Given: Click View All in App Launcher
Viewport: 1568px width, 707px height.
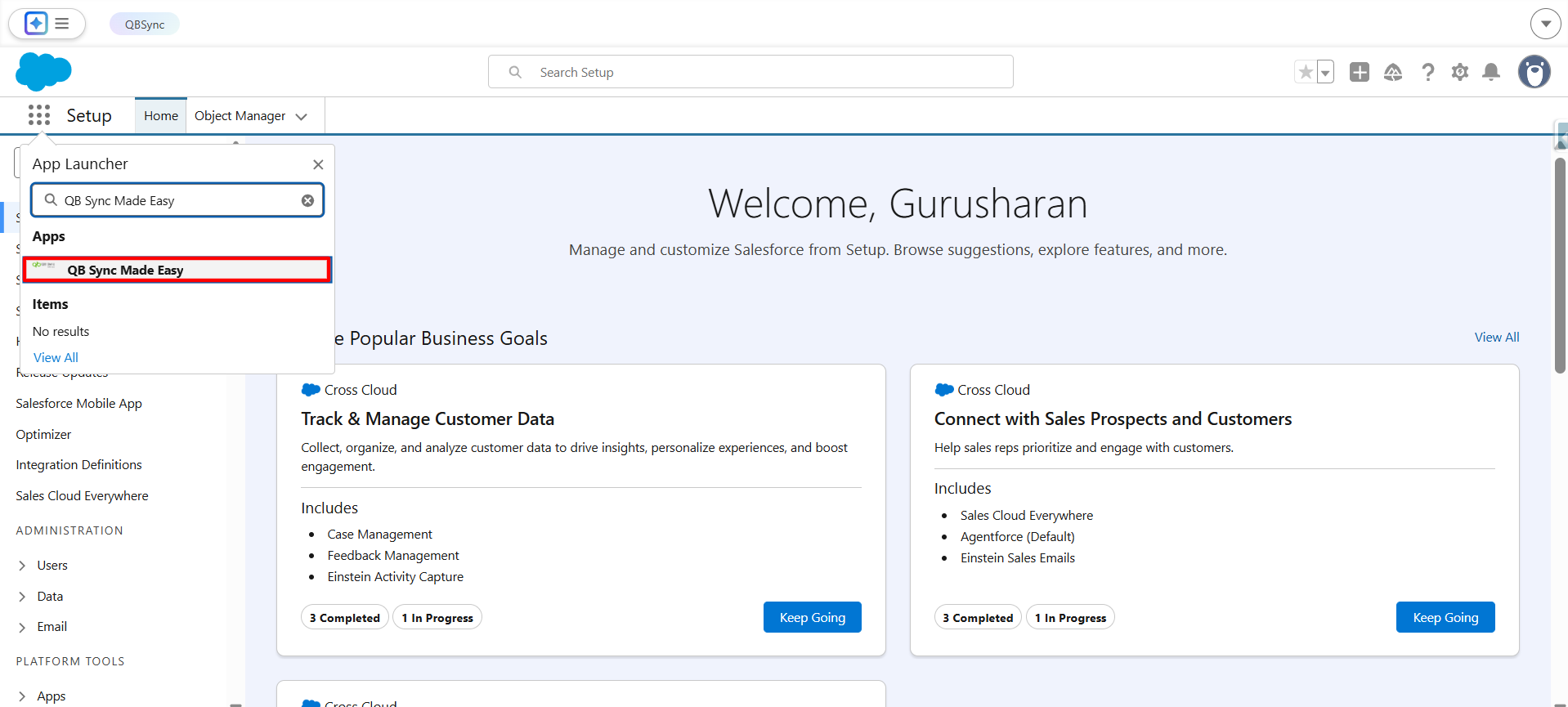Looking at the screenshot, I should [56, 357].
